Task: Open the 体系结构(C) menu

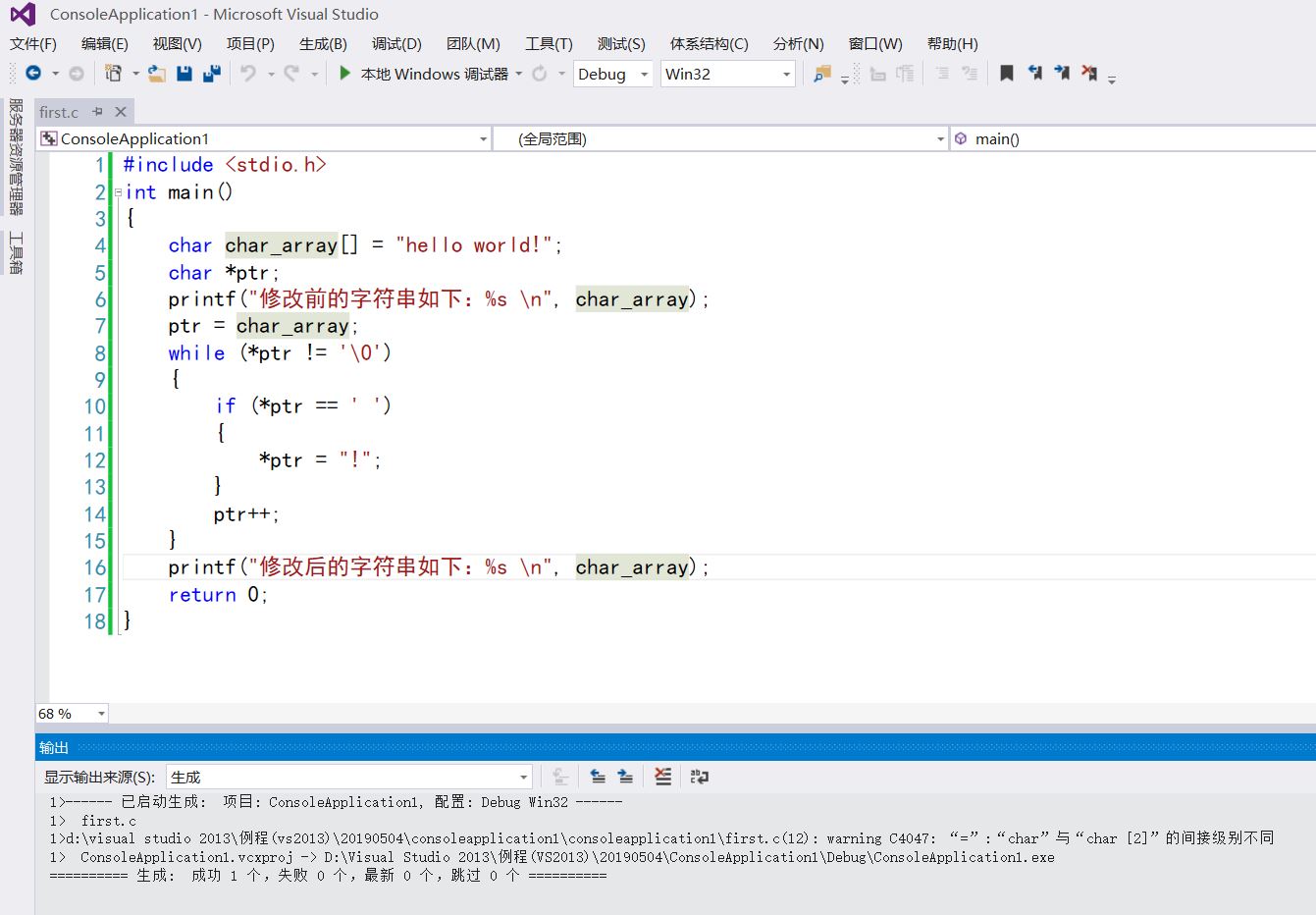Action: pyautogui.click(x=709, y=43)
